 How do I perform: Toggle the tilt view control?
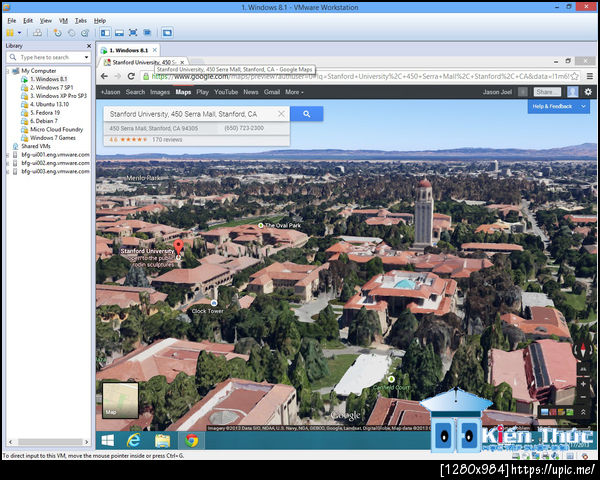point(584,369)
